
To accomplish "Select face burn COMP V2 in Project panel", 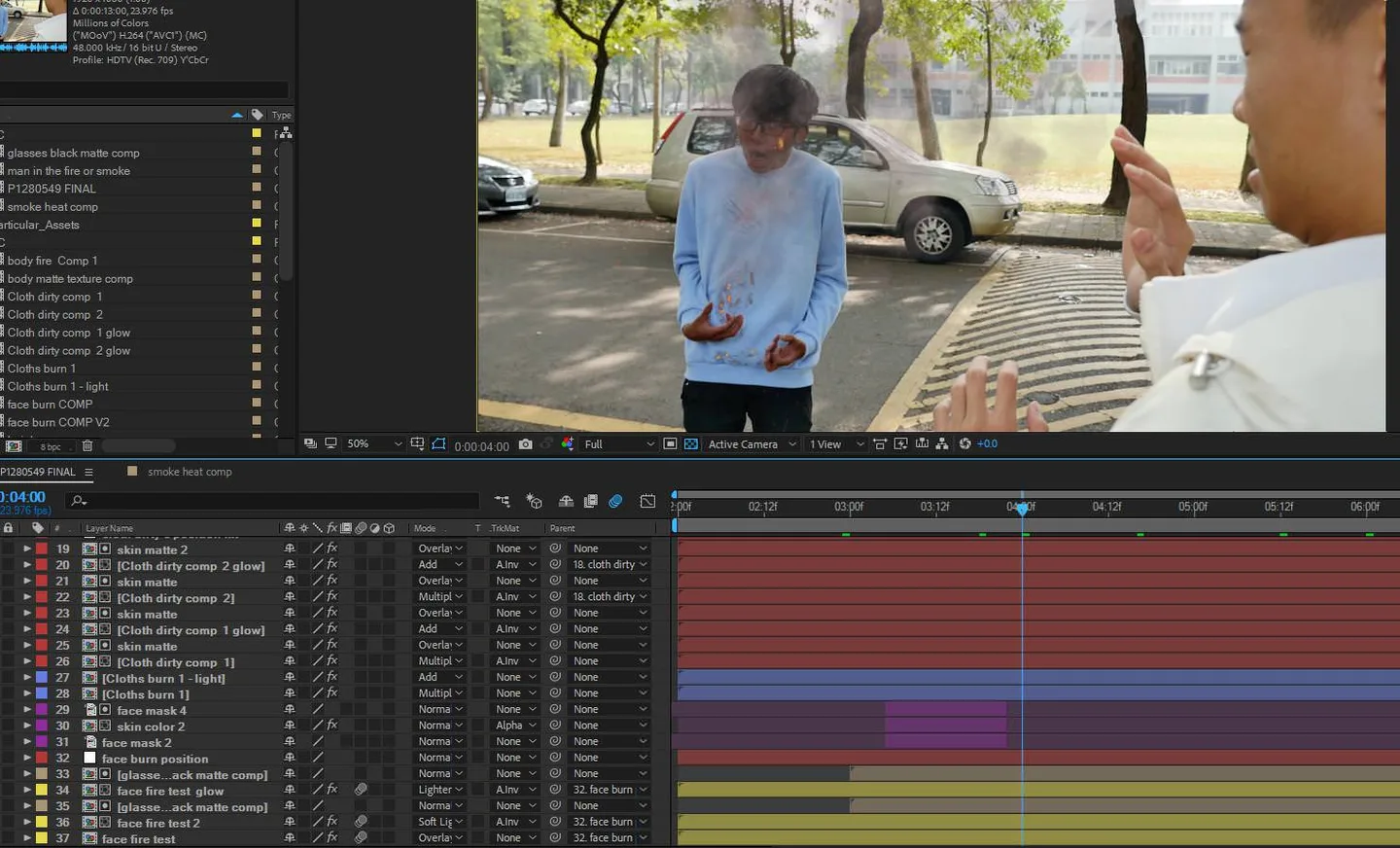I will (x=58, y=422).
